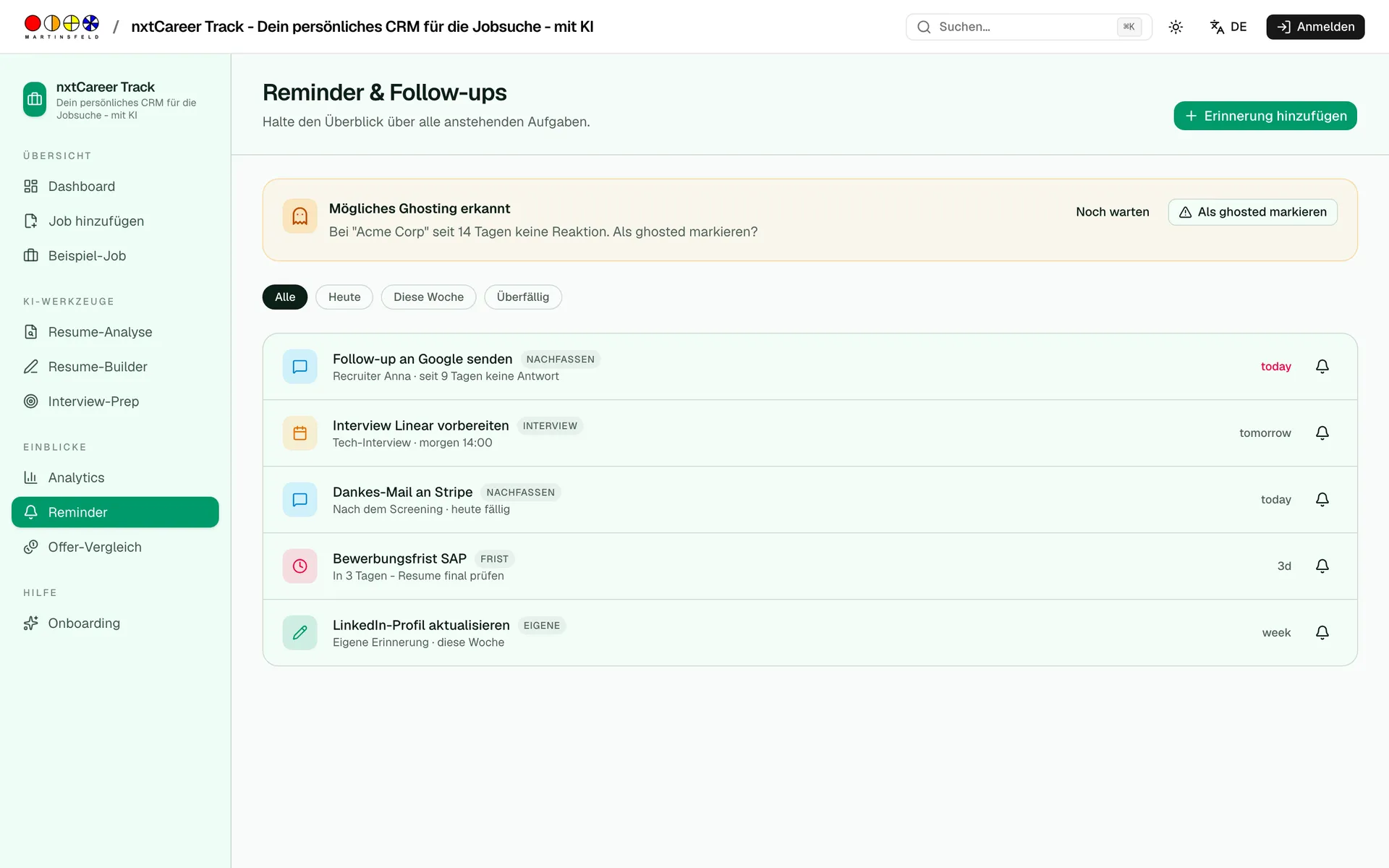Click the Martinsfeld colored circles logo
The image size is (1389, 868).
point(61,27)
